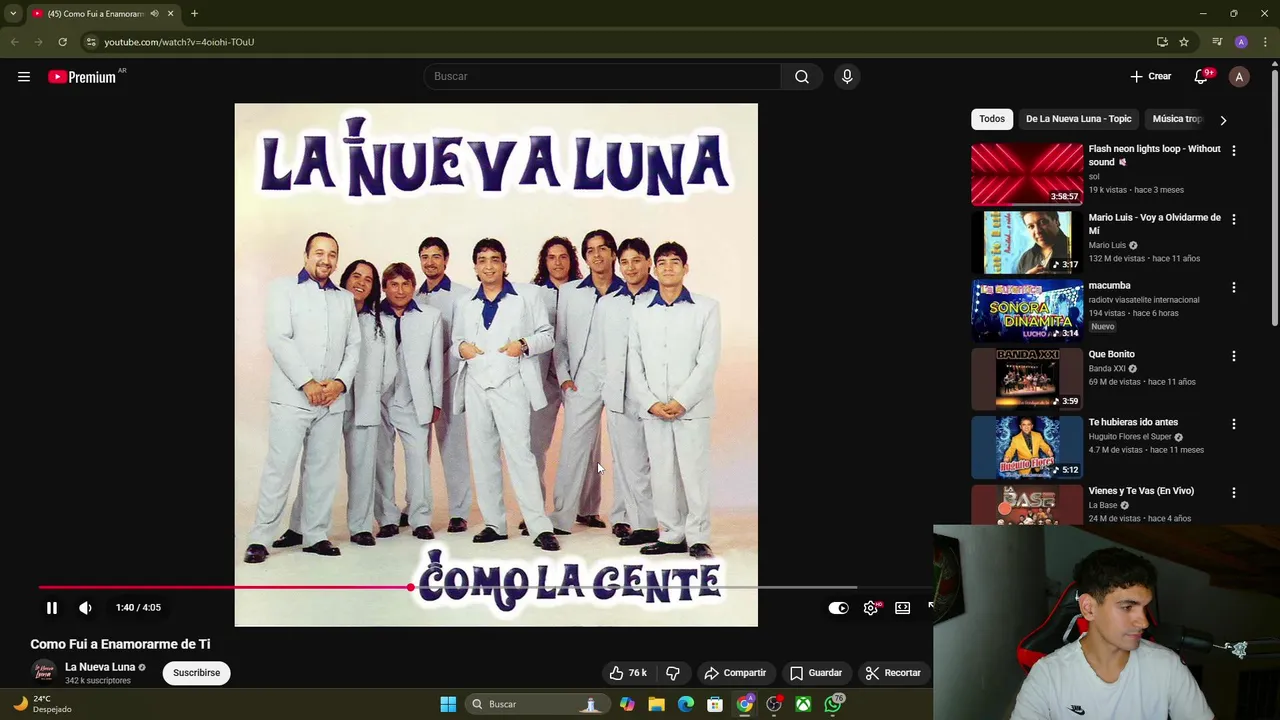Click the Crear button
Screen dimensions: 1280x720
(x=1151, y=77)
